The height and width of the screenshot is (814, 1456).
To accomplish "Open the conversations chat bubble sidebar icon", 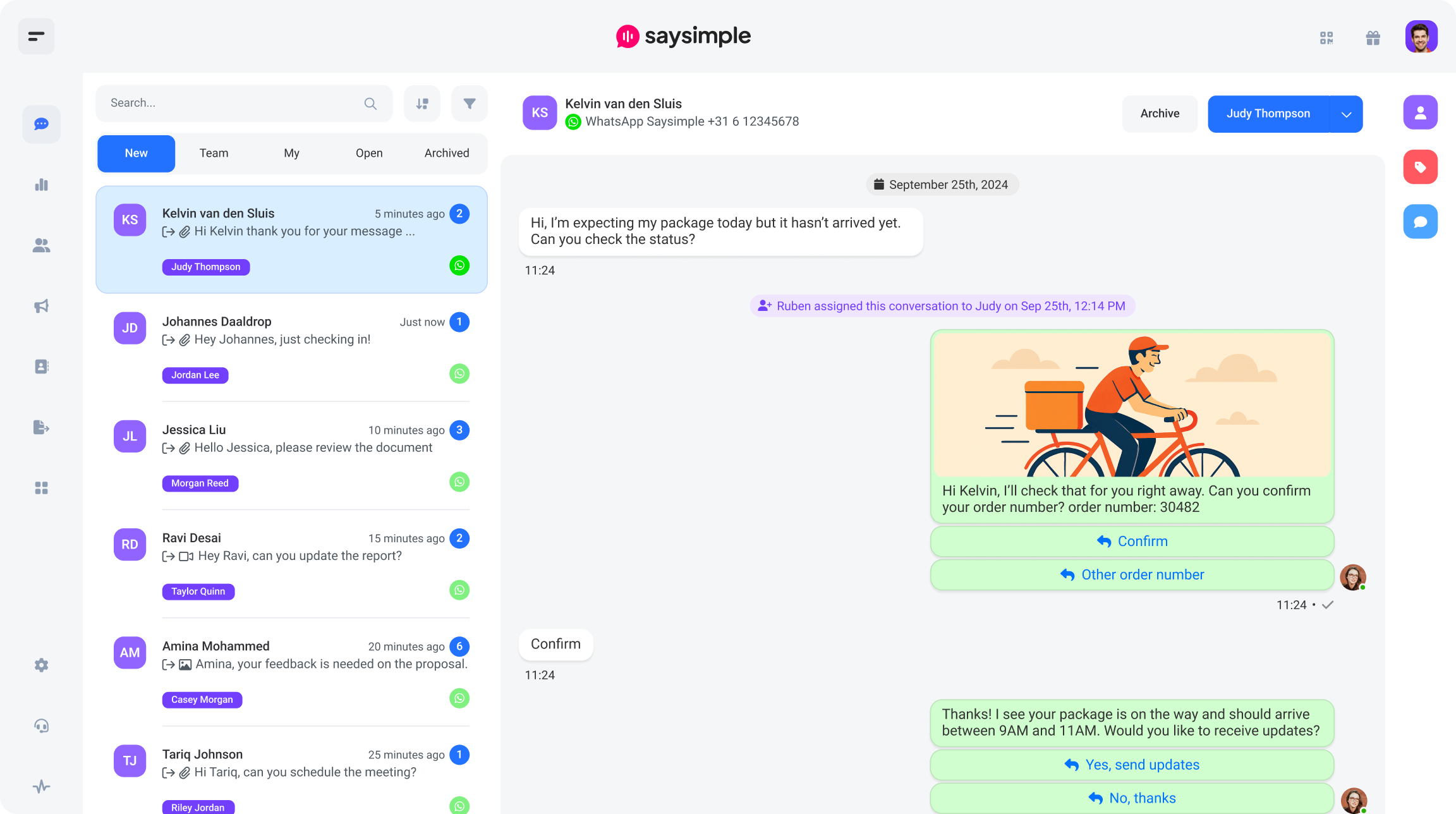I will [42, 124].
